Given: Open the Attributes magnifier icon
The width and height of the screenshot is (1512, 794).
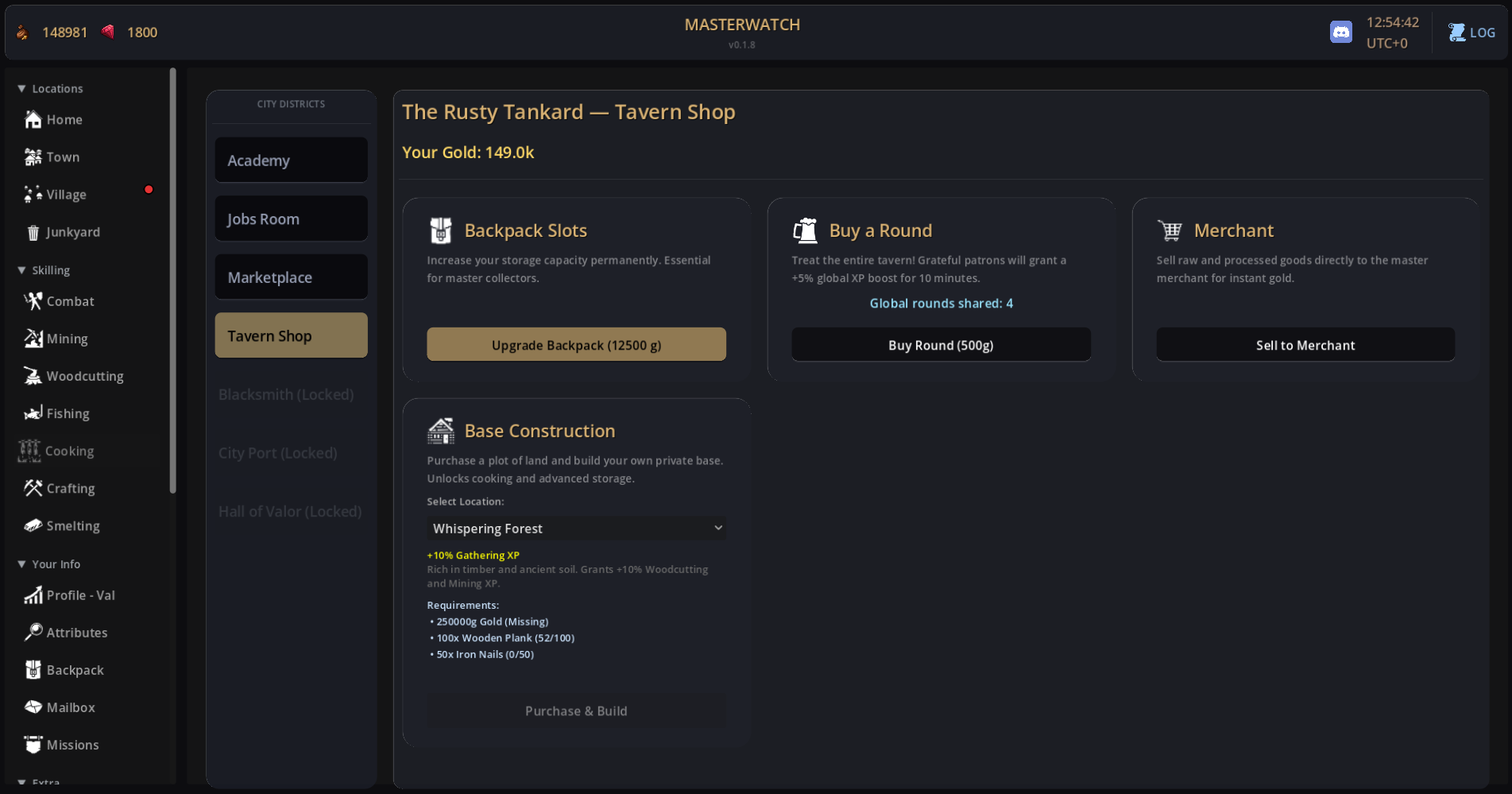Looking at the screenshot, I should (33, 633).
